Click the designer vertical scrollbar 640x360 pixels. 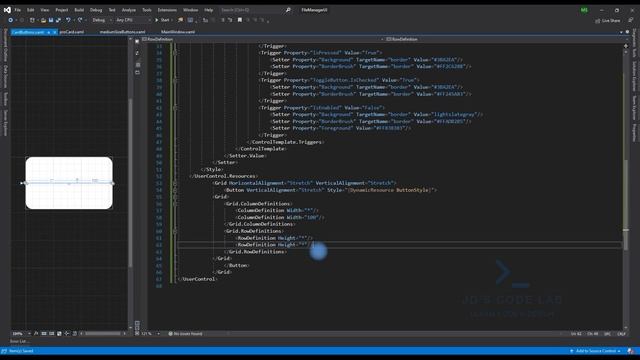tap(130, 182)
